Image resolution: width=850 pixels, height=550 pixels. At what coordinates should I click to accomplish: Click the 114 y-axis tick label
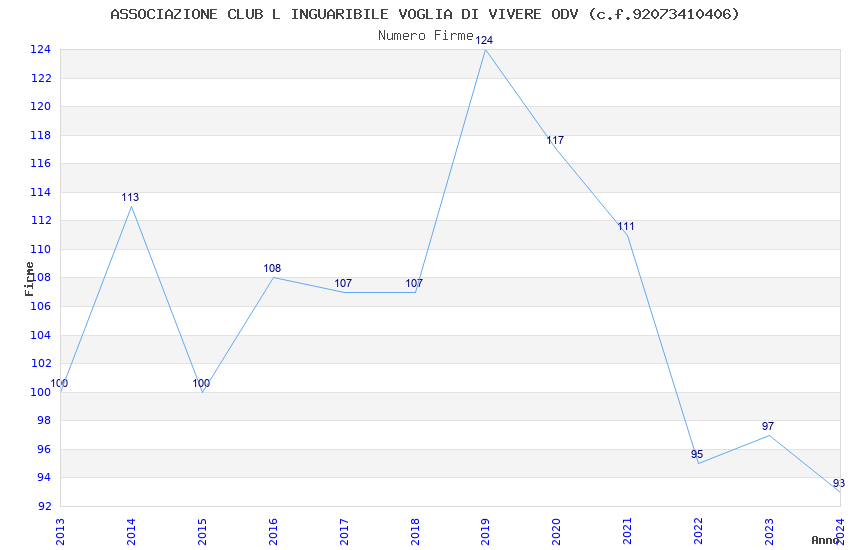tap(41, 192)
